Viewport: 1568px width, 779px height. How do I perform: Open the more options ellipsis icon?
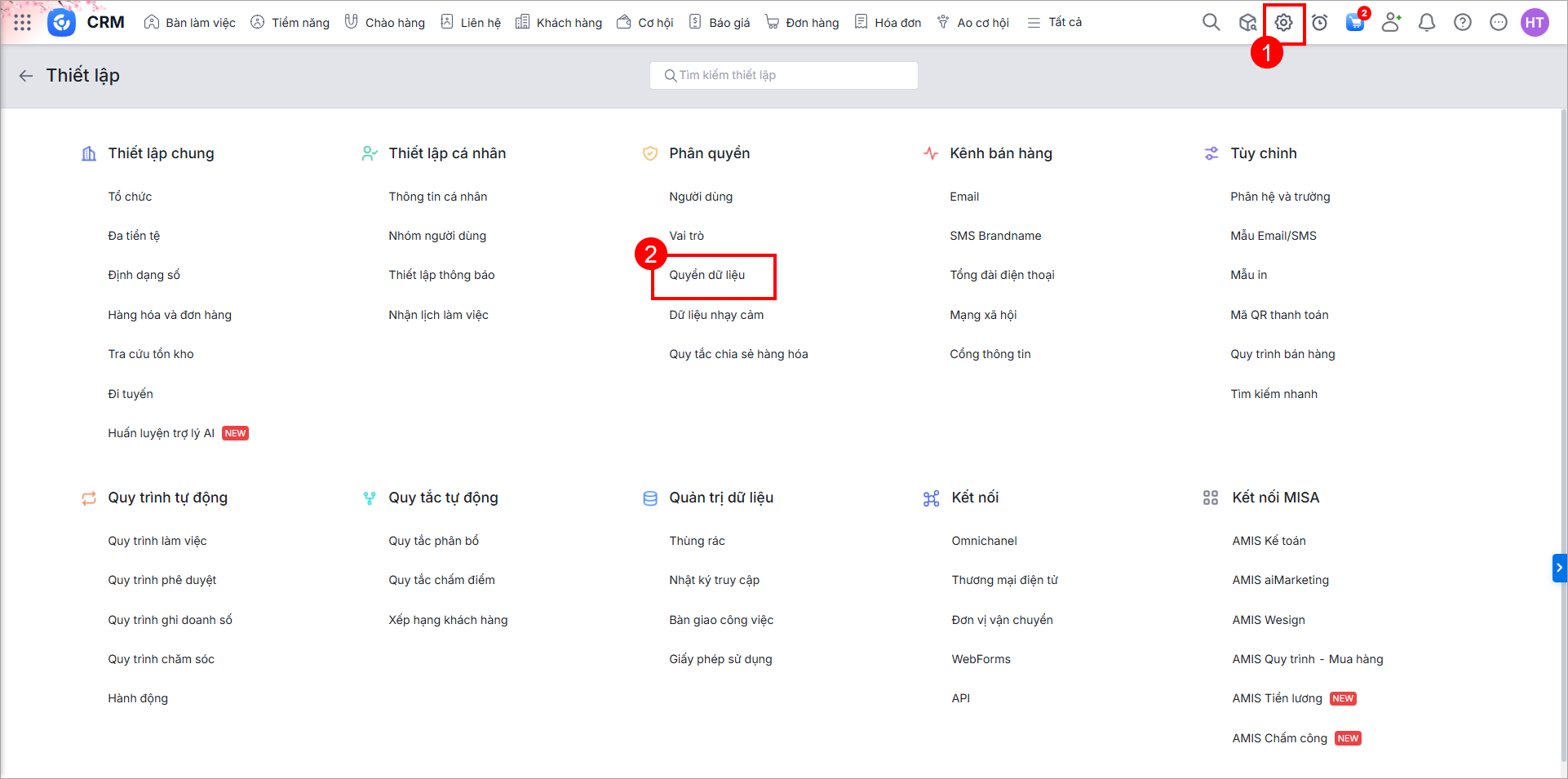(1498, 23)
